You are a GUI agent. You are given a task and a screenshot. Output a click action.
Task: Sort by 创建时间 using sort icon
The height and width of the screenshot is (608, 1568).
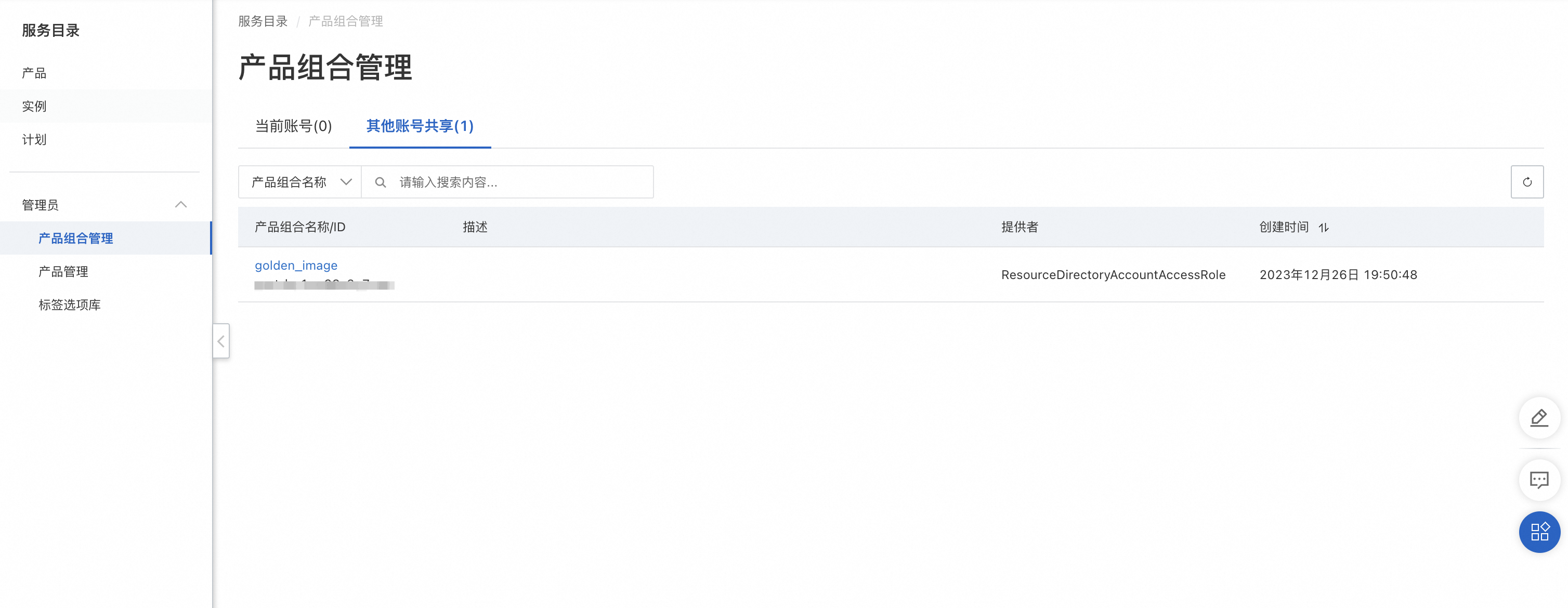(x=1323, y=228)
